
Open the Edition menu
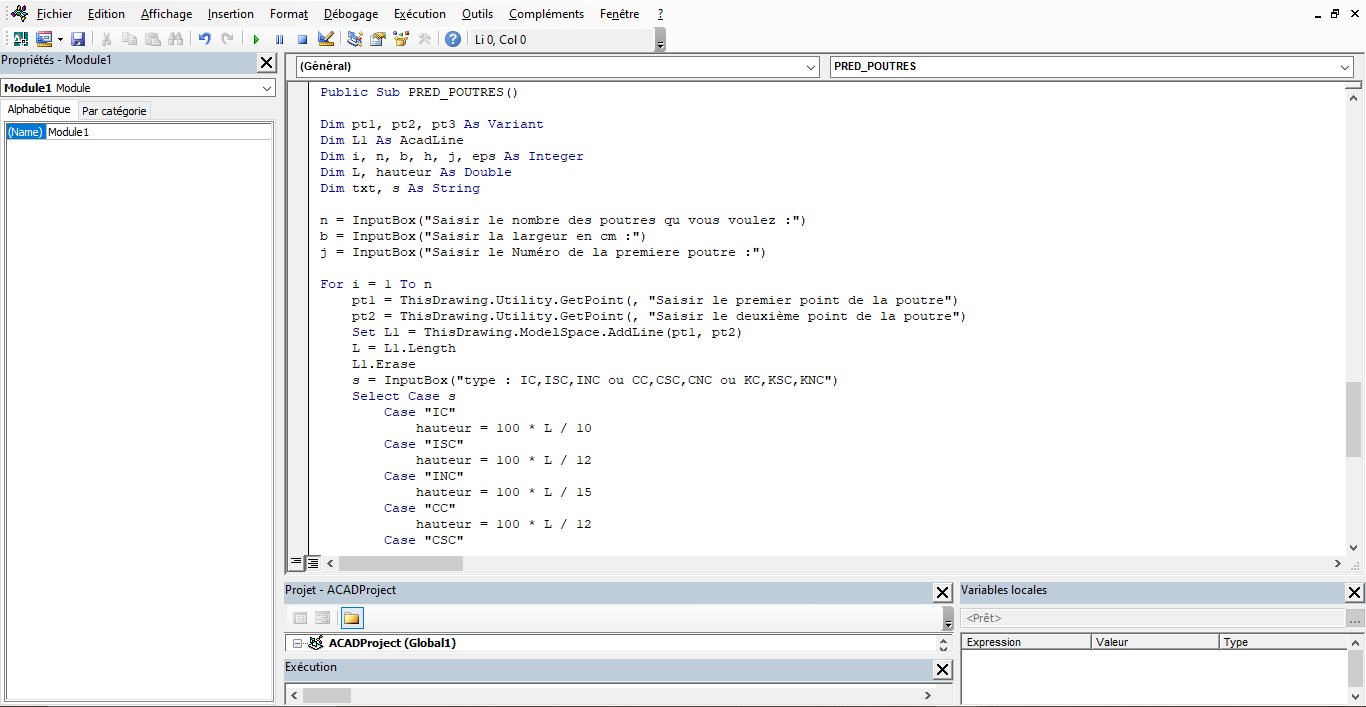(x=106, y=14)
